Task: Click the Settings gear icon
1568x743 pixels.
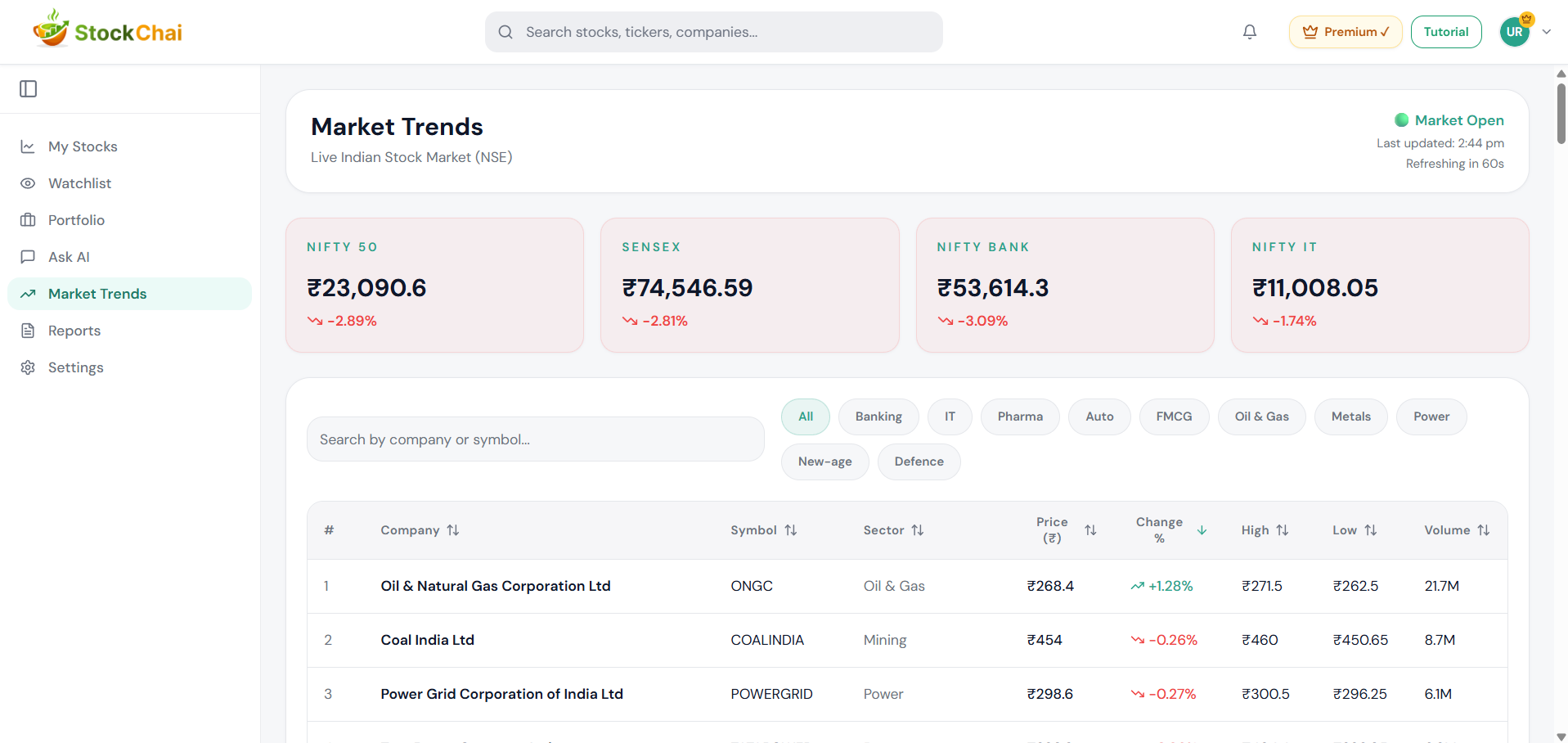Action: 28,367
